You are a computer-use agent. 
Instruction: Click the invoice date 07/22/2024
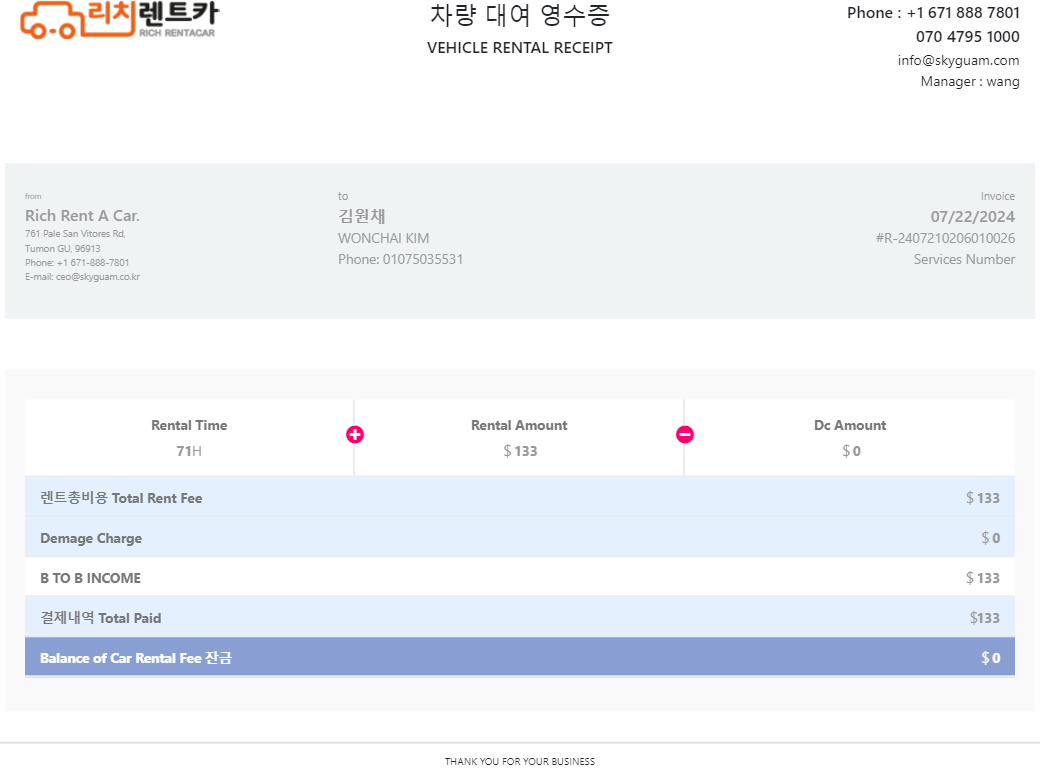click(x=972, y=216)
